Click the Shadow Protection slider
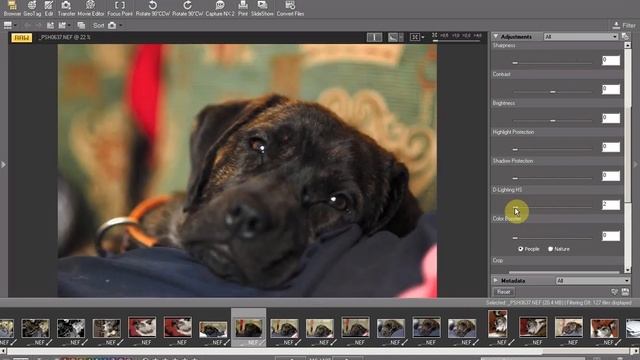640x360 pixels. [x=553, y=178]
